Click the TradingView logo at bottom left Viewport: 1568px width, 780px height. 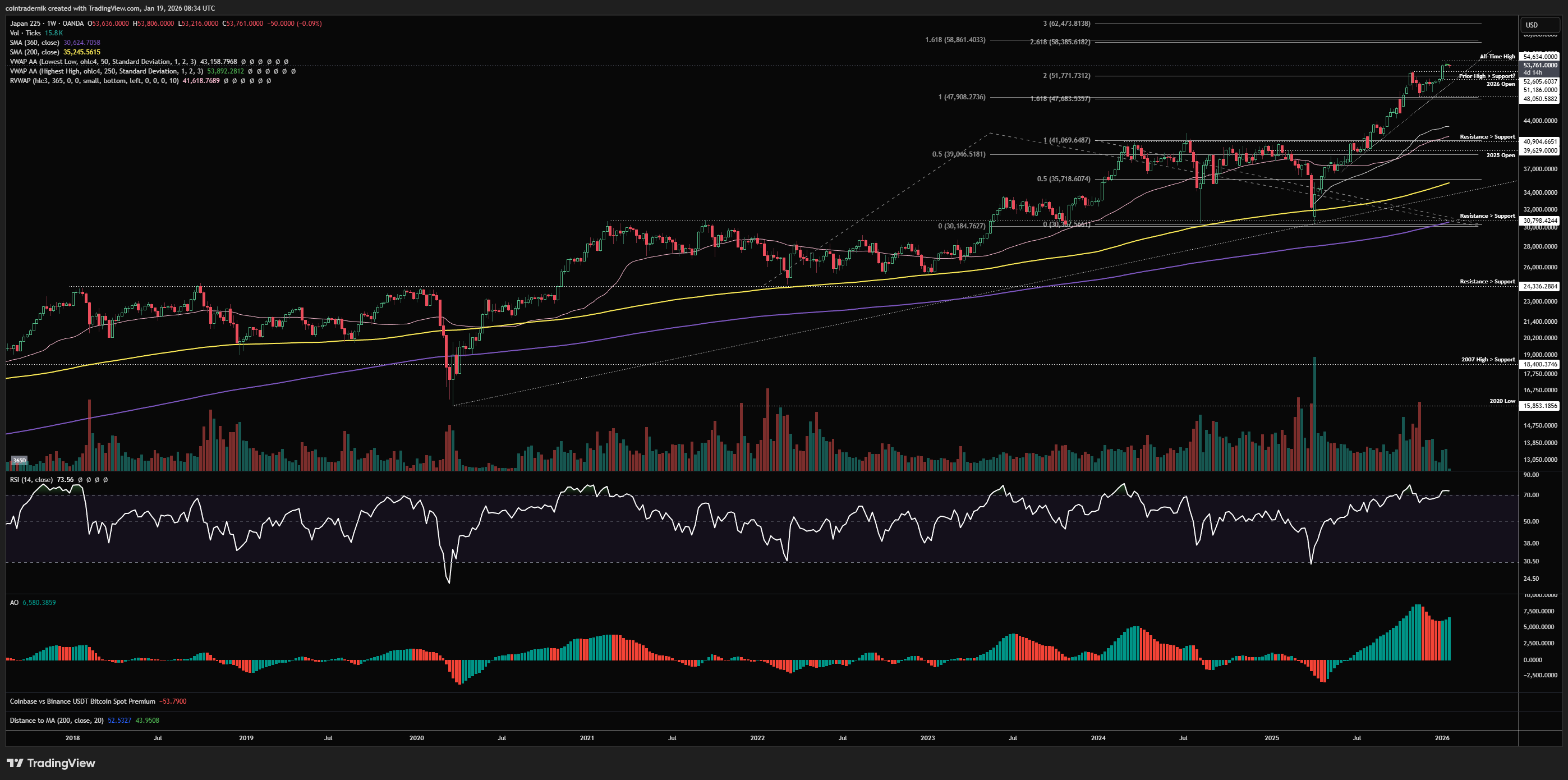tap(51, 763)
